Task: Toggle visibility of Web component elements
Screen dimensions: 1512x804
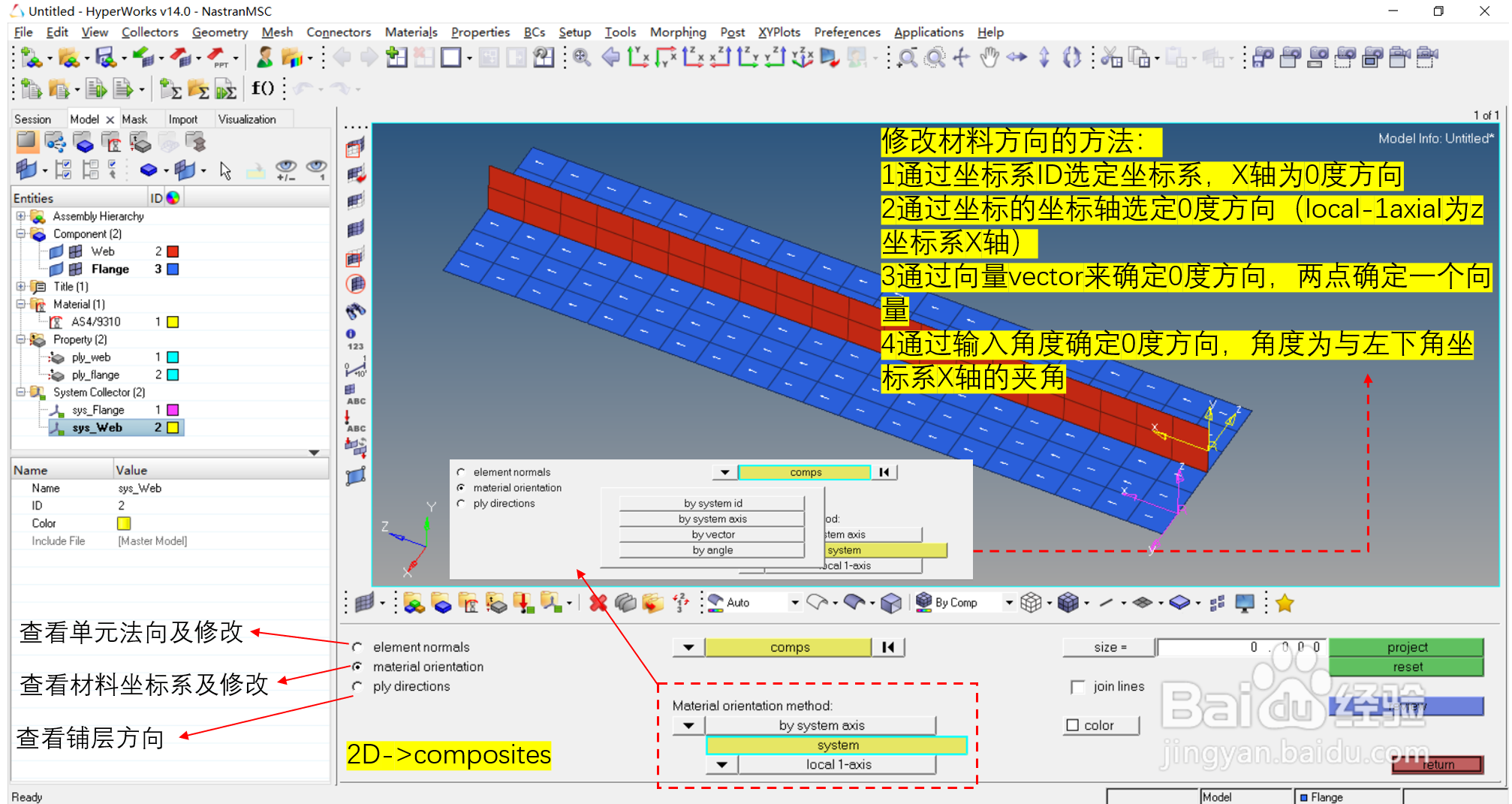Action: point(76,251)
